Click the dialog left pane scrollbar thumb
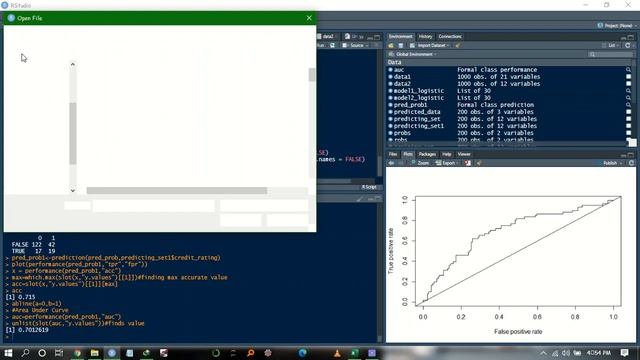 73,133
